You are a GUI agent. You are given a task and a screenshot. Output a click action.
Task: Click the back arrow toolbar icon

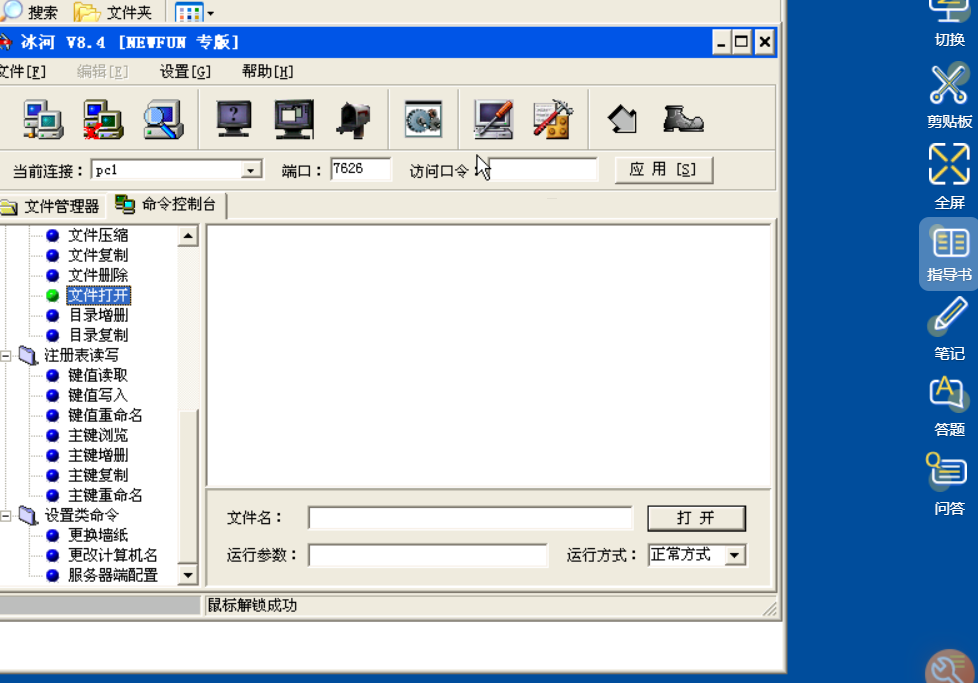(x=622, y=119)
